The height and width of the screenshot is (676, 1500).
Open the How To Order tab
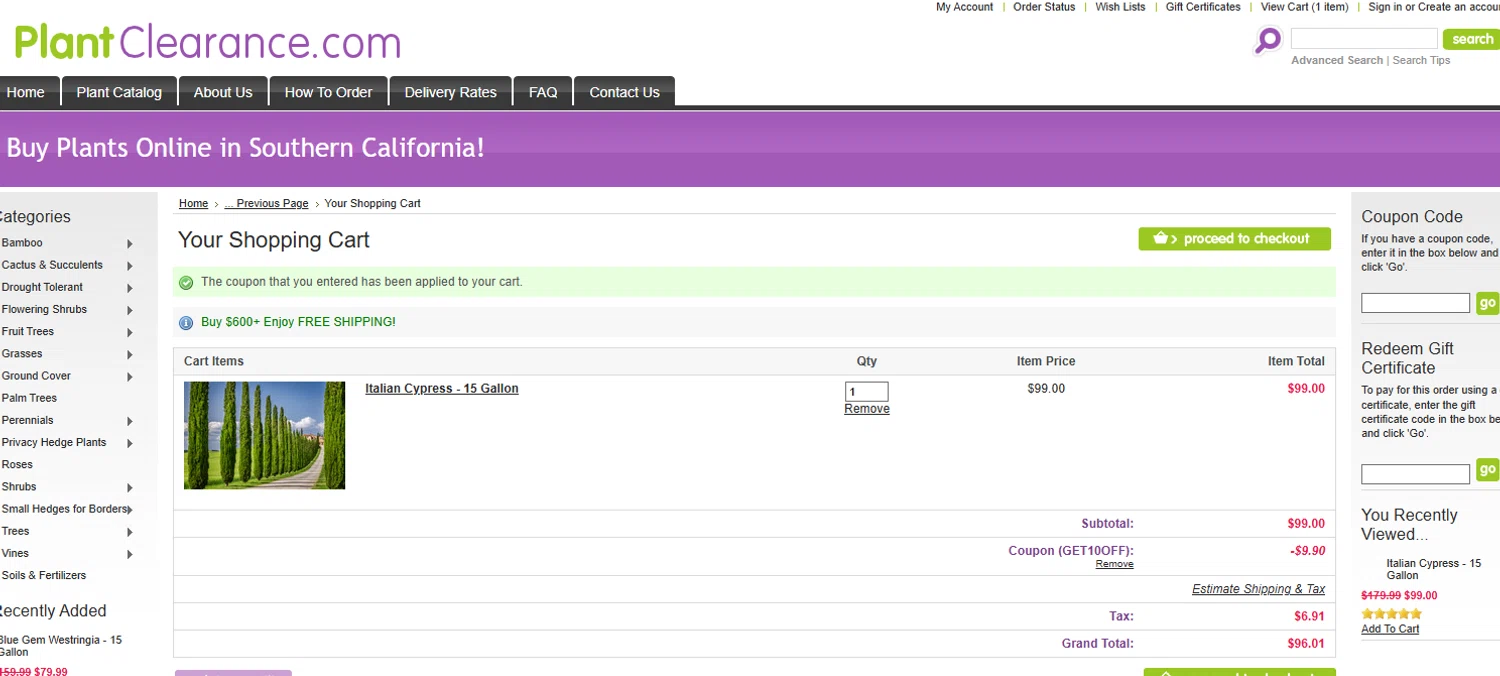pyautogui.click(x=328, y=92)
